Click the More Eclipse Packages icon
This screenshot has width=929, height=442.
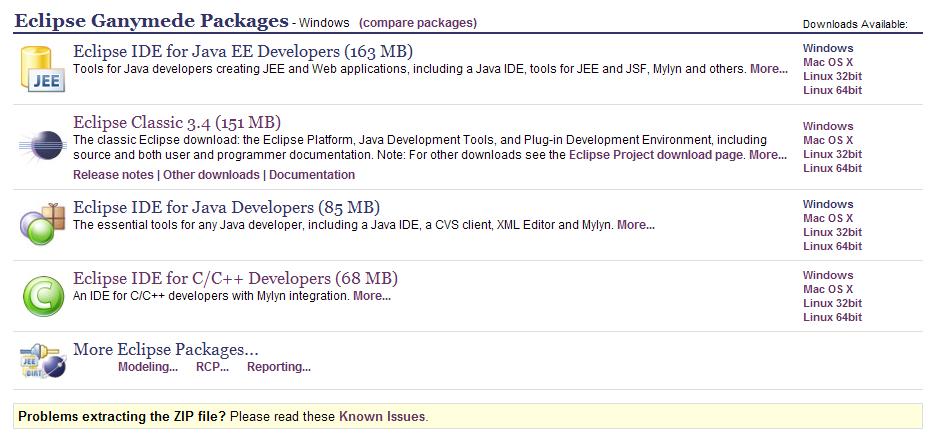[43, 360]
